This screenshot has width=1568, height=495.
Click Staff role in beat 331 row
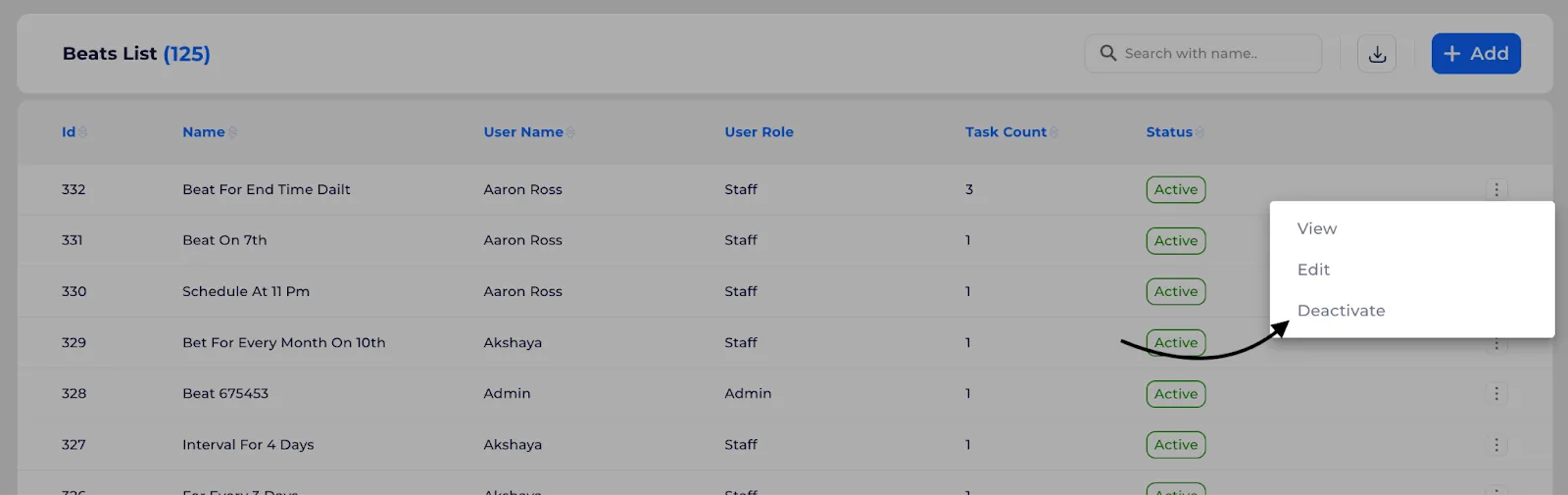[x=741, y=241]
